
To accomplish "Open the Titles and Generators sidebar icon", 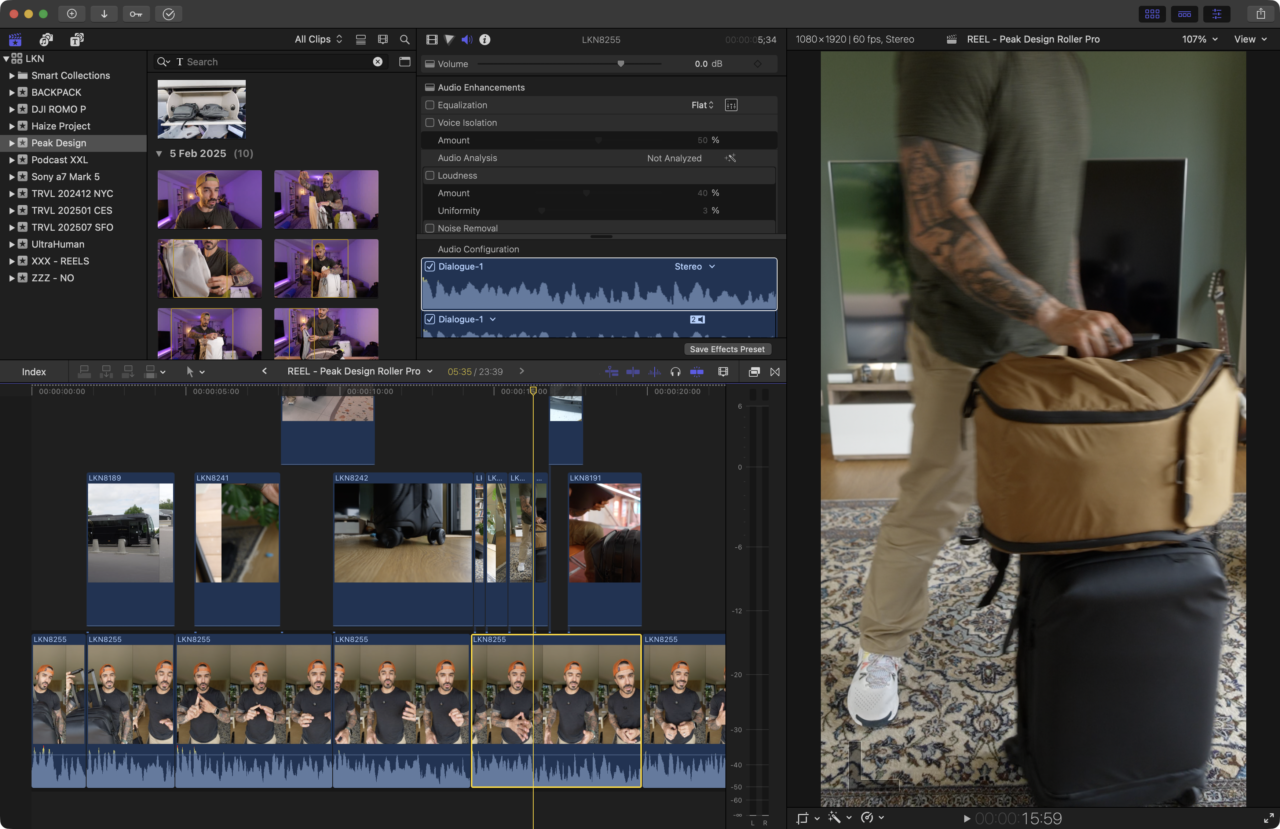I will tap(78, 39).
